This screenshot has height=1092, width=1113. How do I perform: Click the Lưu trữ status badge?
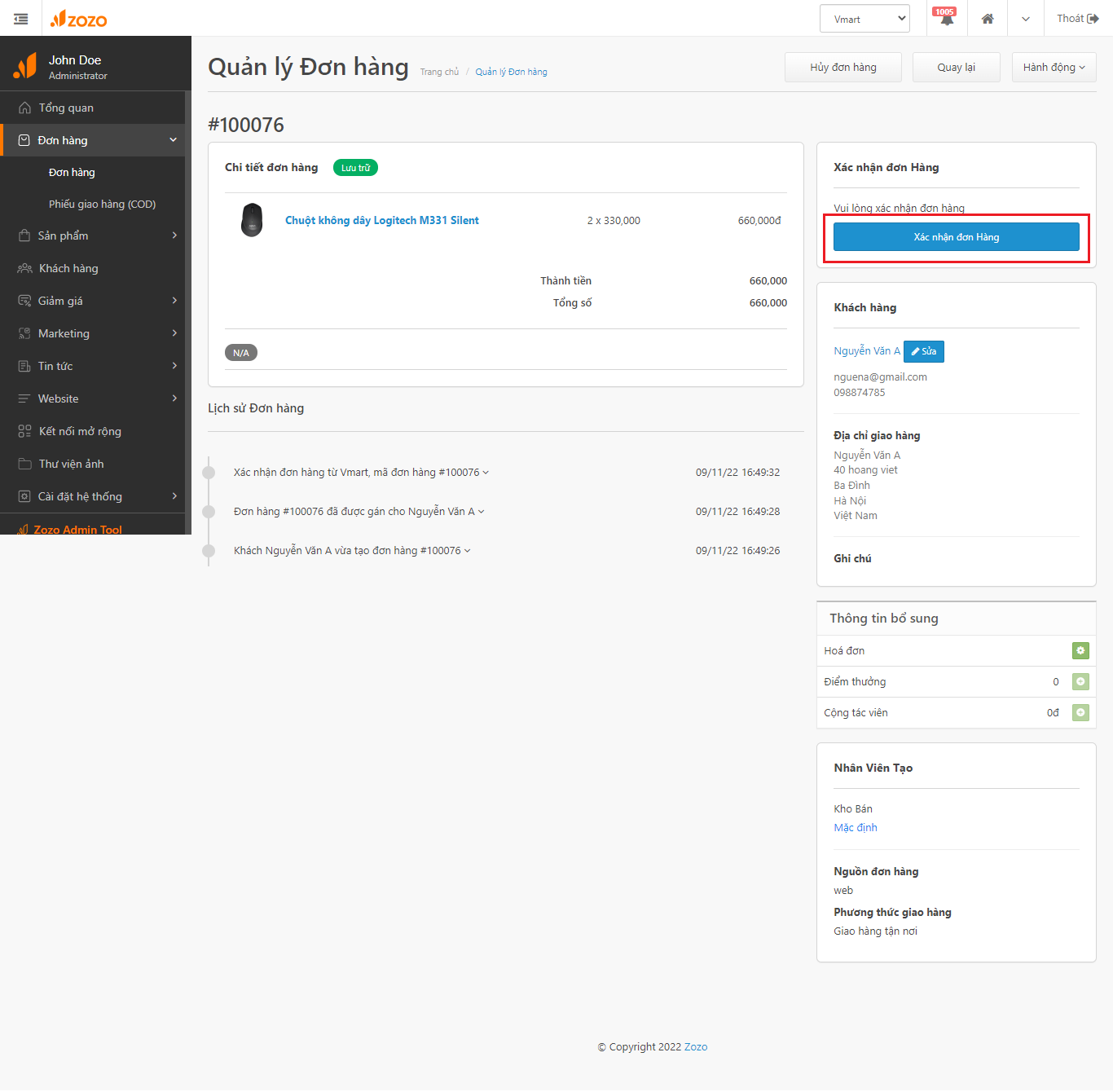pos(355,168)
